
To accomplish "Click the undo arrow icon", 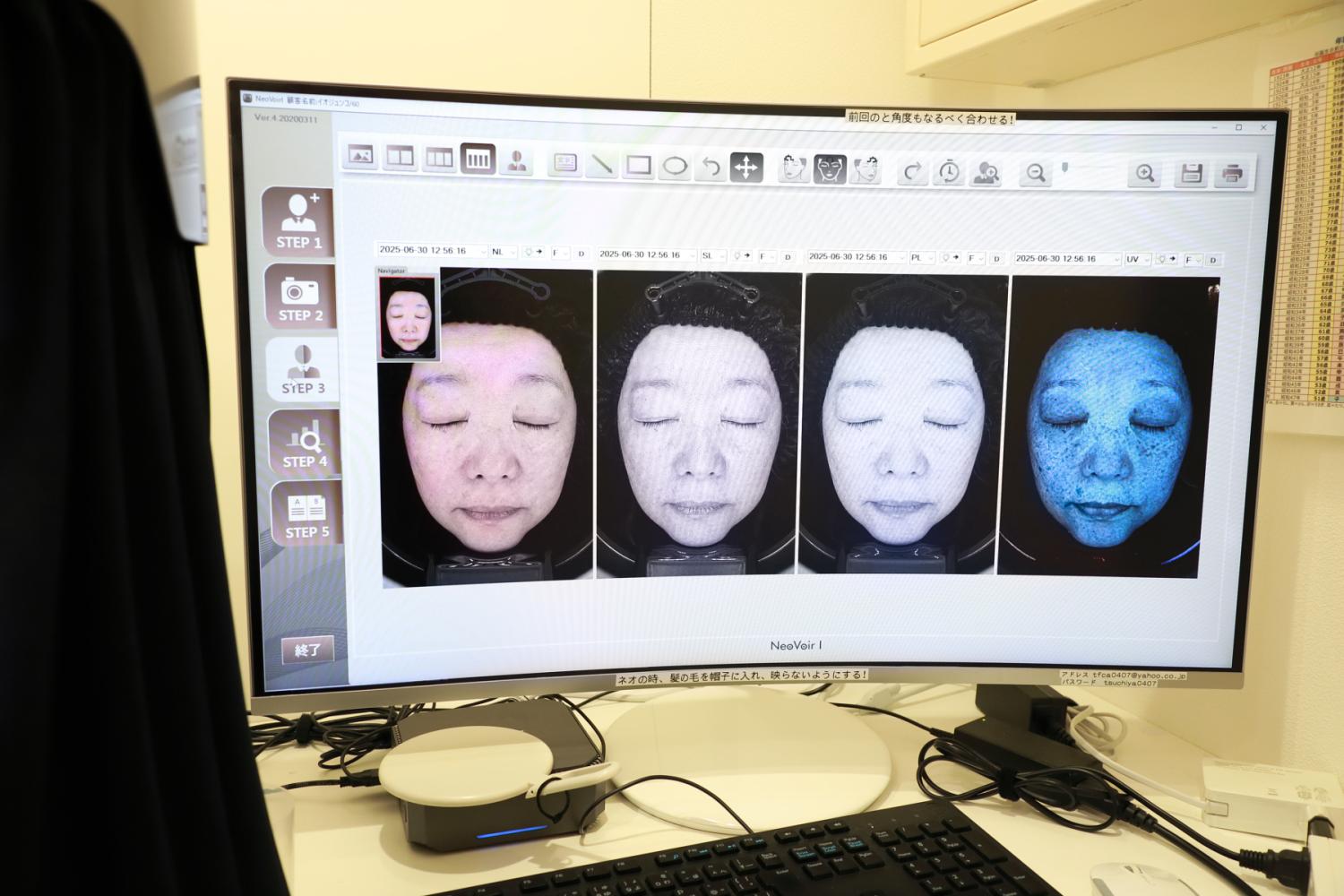I will click(x=711, y=168).
